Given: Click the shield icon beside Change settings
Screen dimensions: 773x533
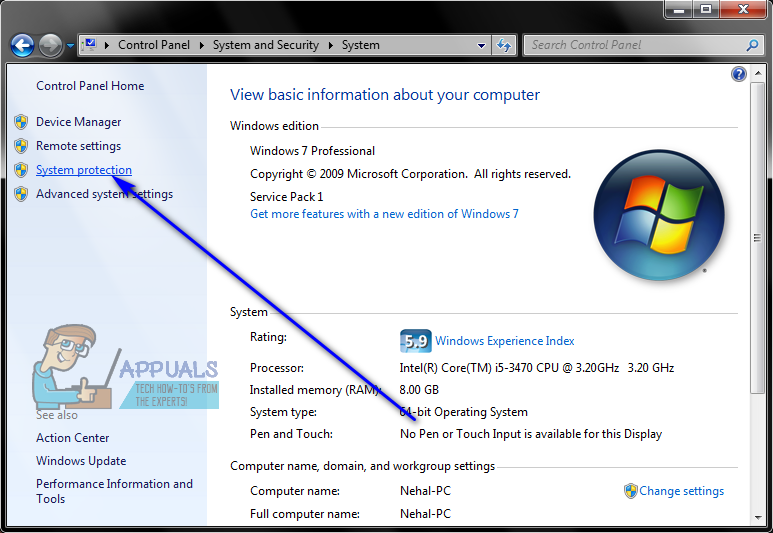Looking at the screenshot, I should click(x=631, y=491).
